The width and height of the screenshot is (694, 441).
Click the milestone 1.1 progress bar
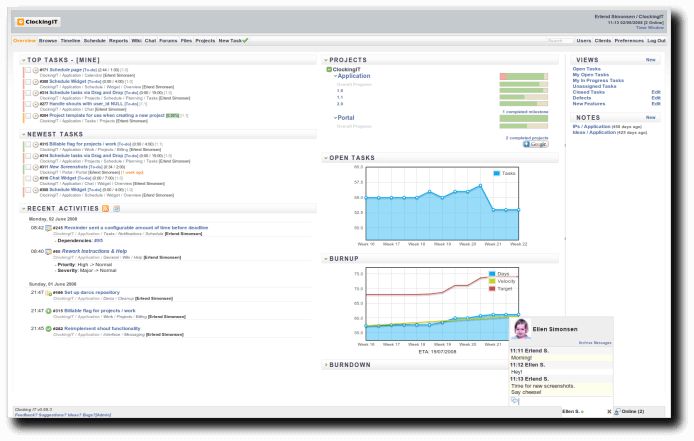pos(524,97)
